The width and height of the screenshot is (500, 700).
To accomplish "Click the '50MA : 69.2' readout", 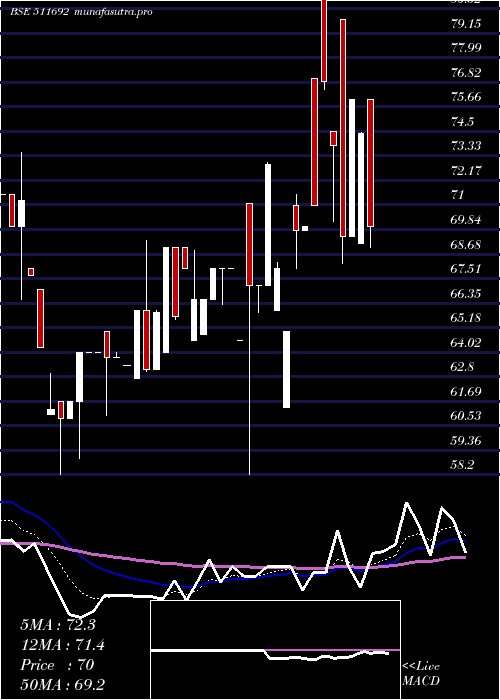I will (62, 685).
